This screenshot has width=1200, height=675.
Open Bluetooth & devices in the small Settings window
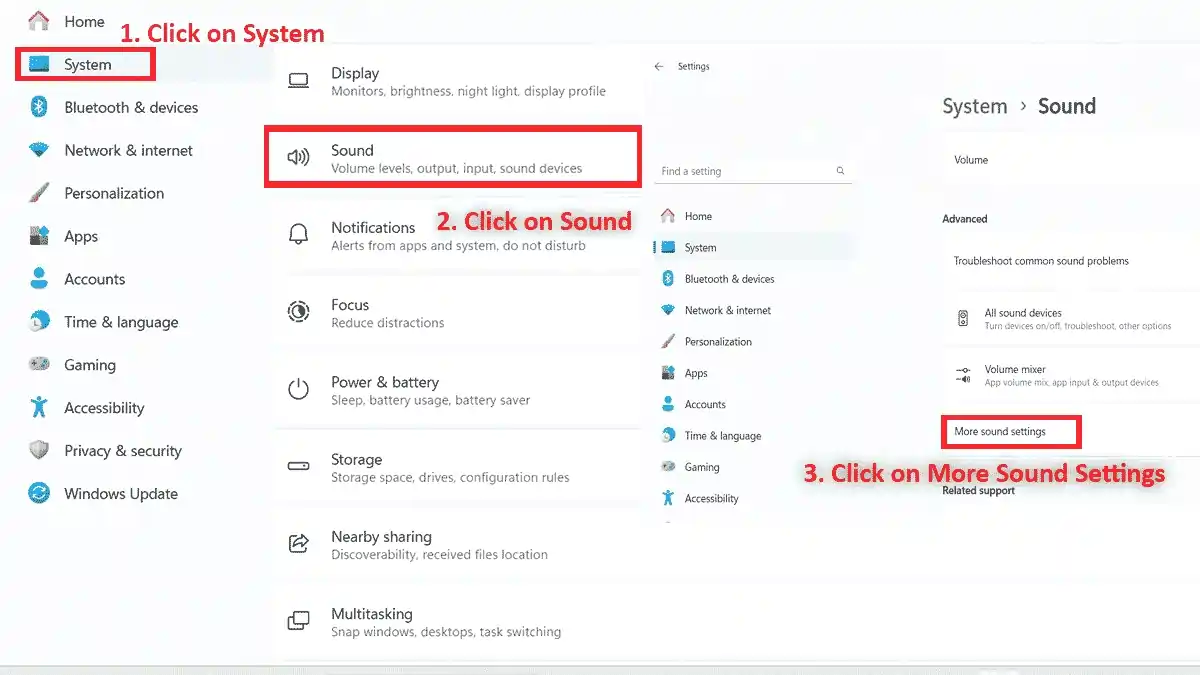click(729, 279)
